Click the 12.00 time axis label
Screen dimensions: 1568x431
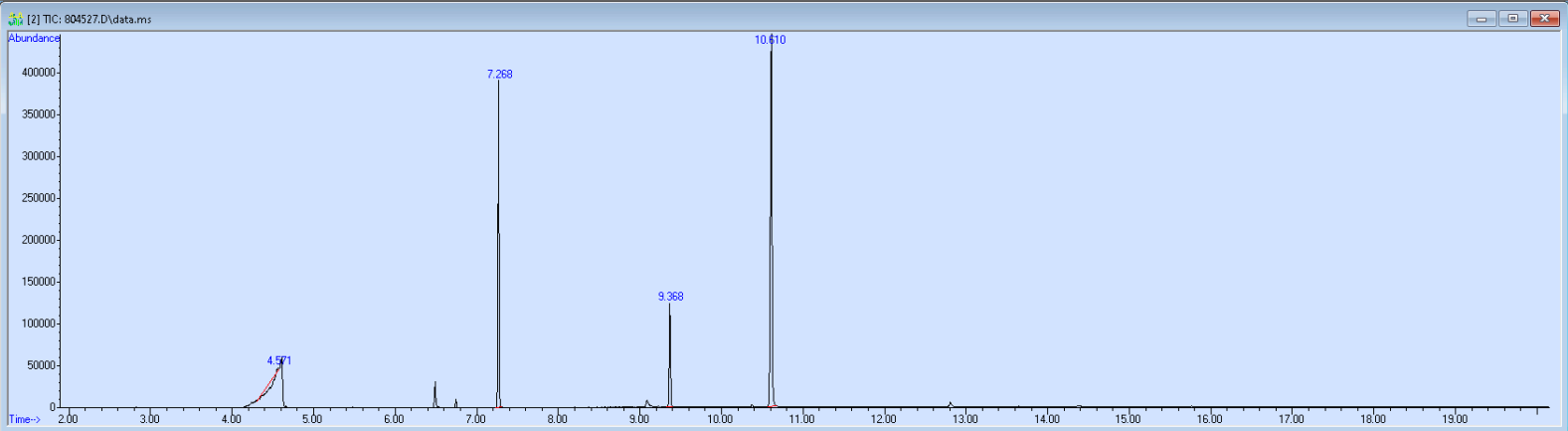(883, 419)
